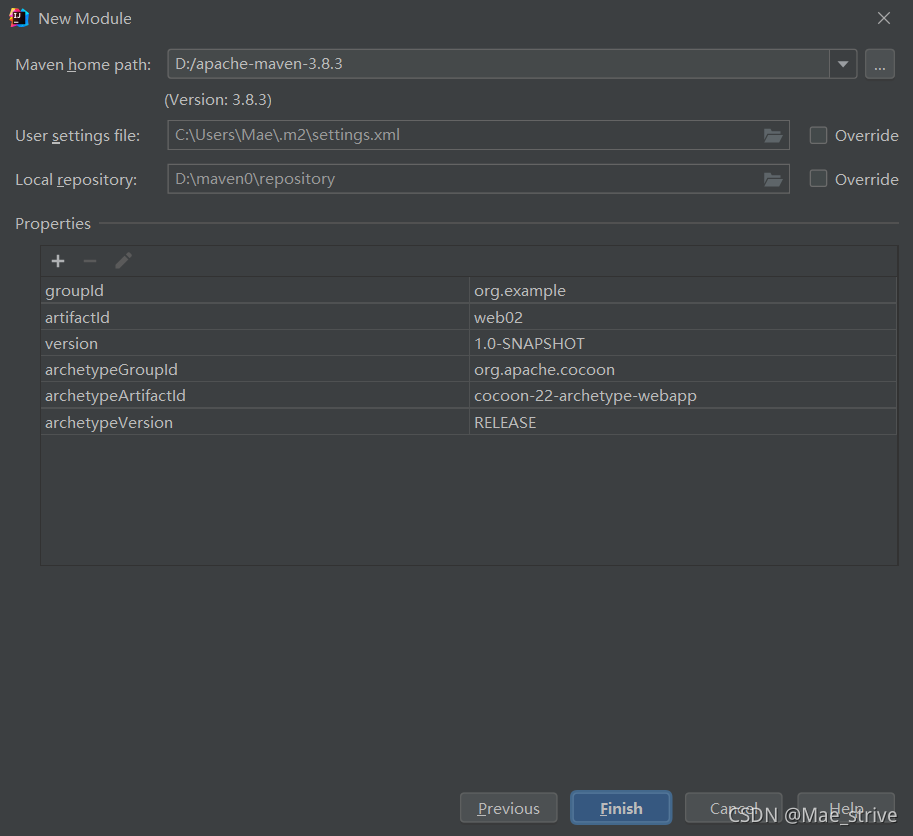Screen dimensions: 913x836
Task: Click the web02 value cell
Action: click(x=683, y=317)
